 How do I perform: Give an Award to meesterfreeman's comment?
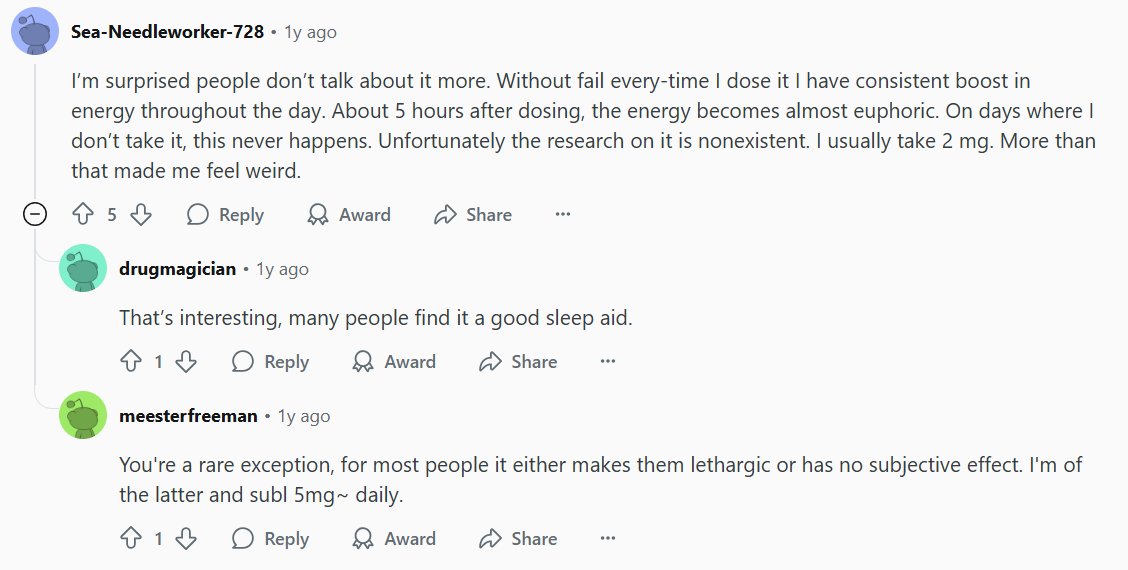[x=394, y=538]
